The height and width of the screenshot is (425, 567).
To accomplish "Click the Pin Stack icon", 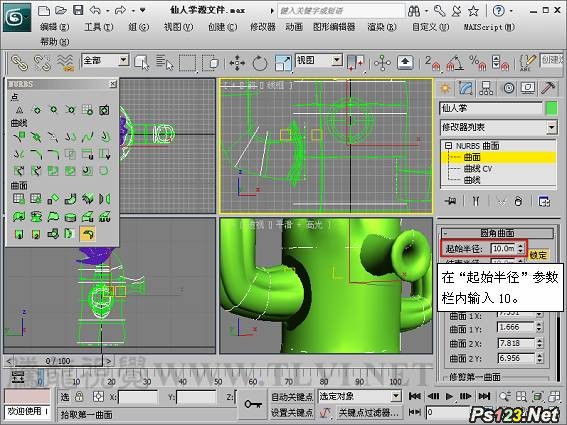I will click(x=450, y=201).
